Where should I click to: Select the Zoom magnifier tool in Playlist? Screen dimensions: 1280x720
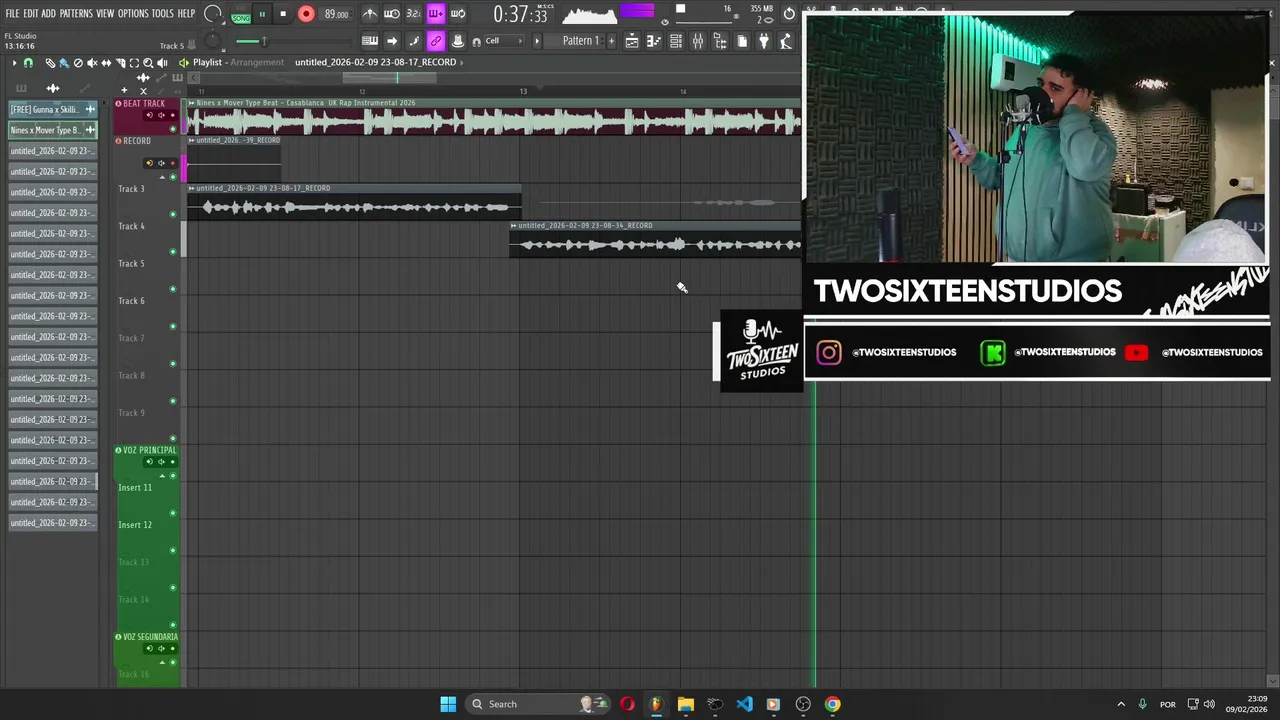tap(148, 63)
